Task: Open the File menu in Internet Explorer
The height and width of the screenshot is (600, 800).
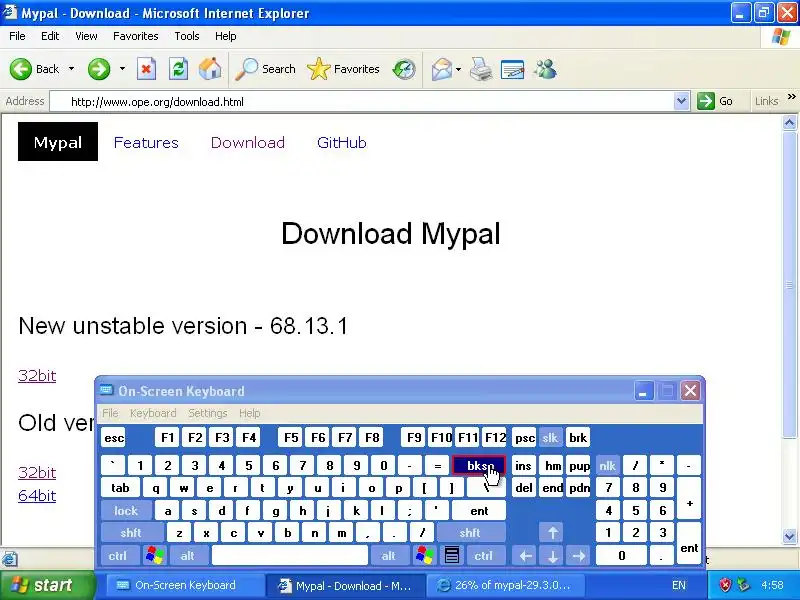Action: point(17,36)
